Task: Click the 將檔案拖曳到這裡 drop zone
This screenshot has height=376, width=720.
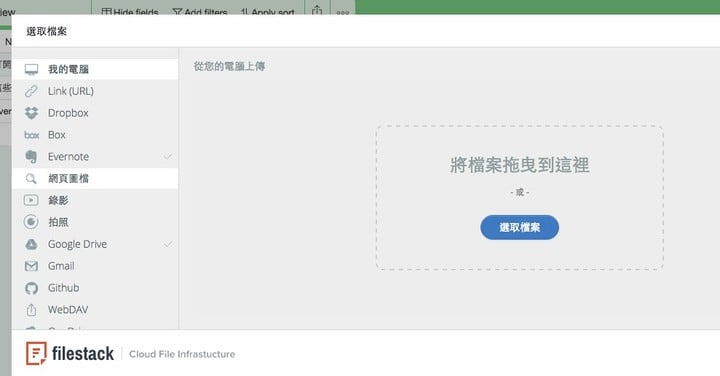Action: coord(519,197)
